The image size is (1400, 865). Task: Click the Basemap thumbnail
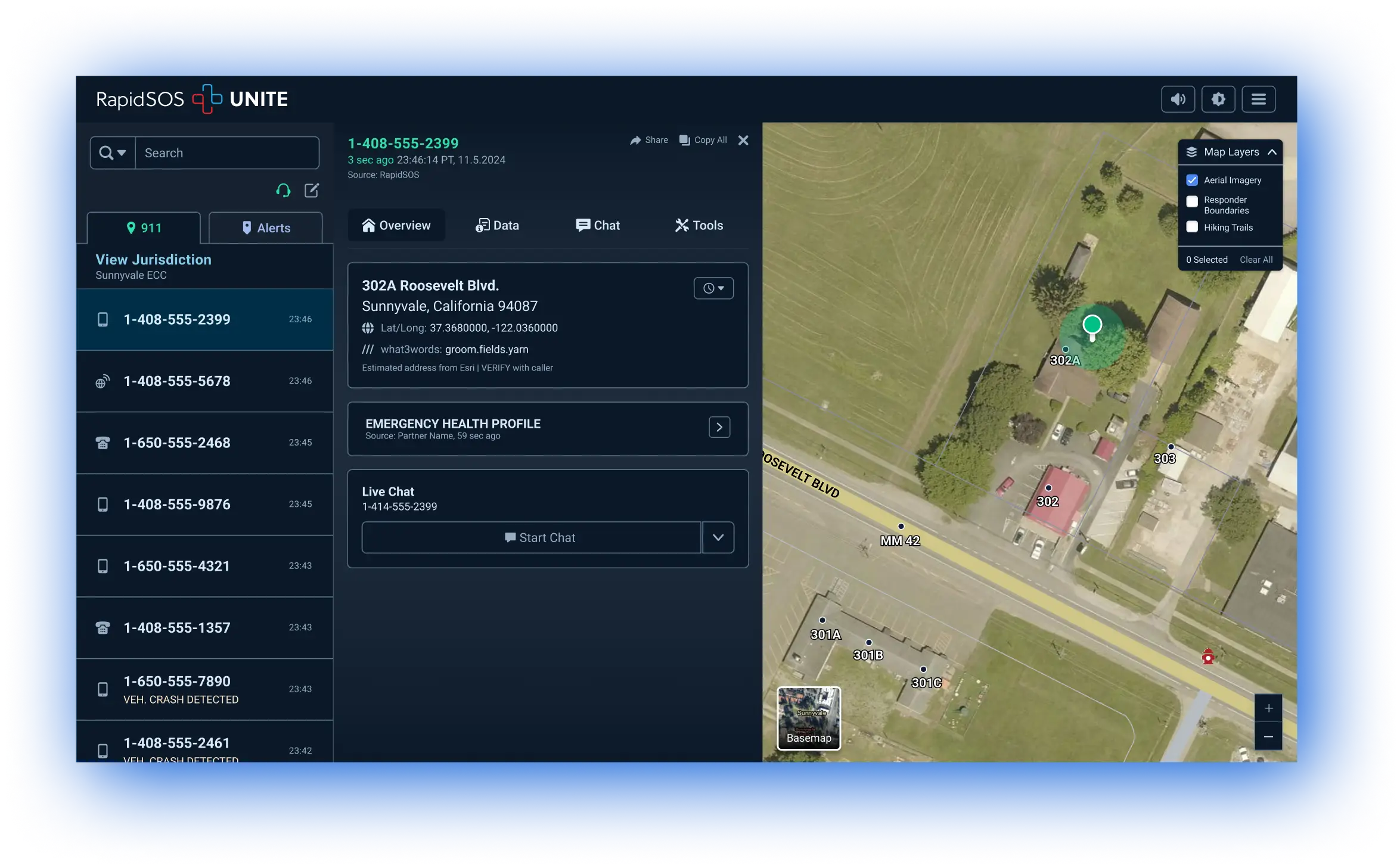(808, 718)
